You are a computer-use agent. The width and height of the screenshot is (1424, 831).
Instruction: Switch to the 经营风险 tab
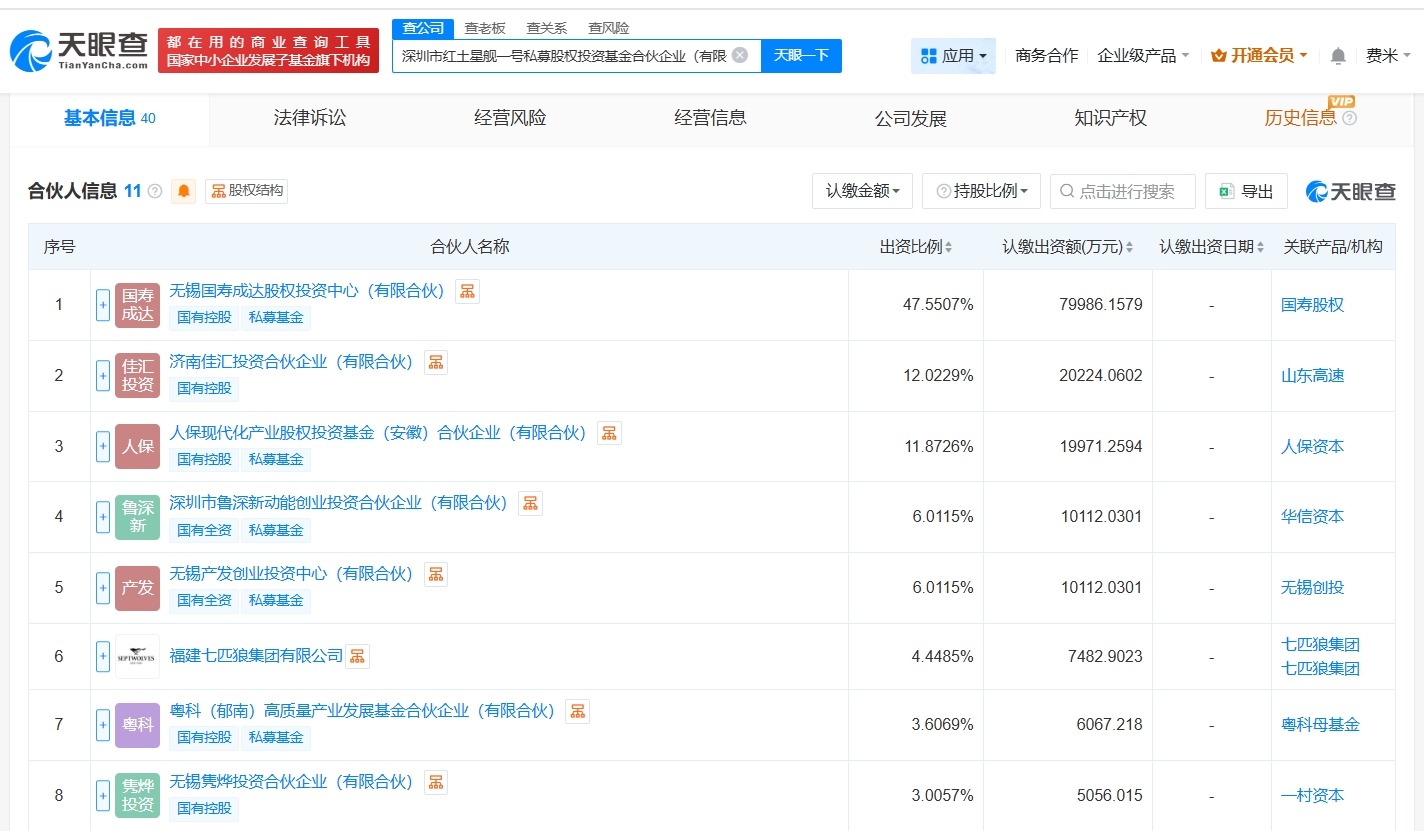[508, 117]
